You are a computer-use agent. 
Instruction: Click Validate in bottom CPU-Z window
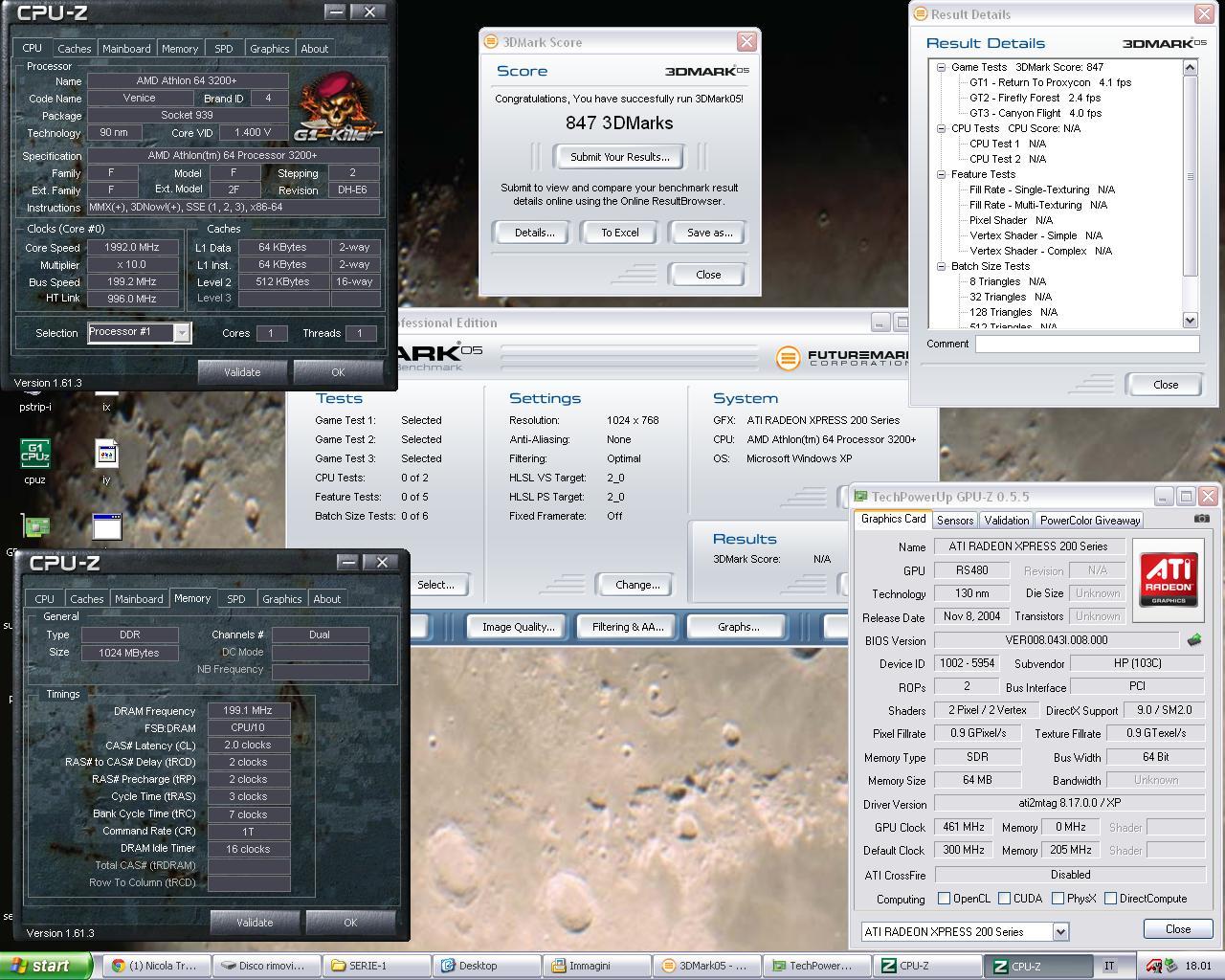pyautogui.click(x=255, y=923)
